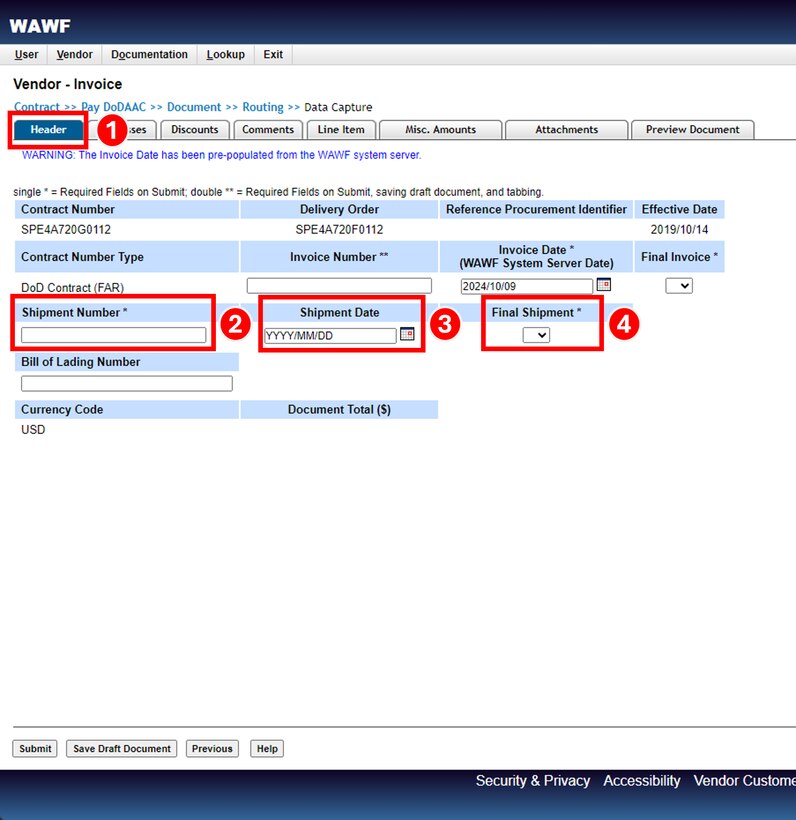The height and width of the screenshot is (820, 796).
Task: Click the Submit button
Action: [x=35, y=749]
